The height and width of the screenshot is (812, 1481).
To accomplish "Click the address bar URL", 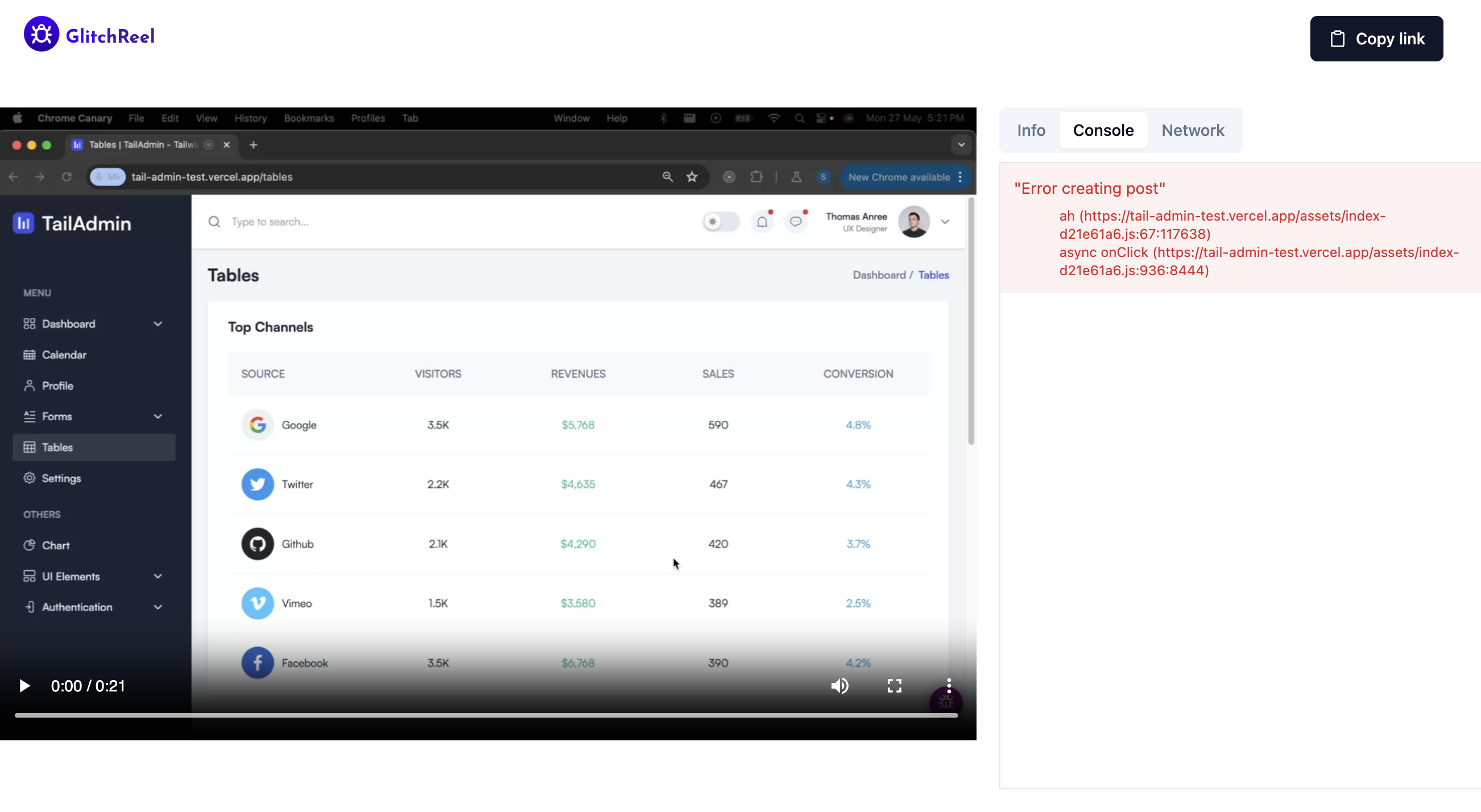I will 212,177.
